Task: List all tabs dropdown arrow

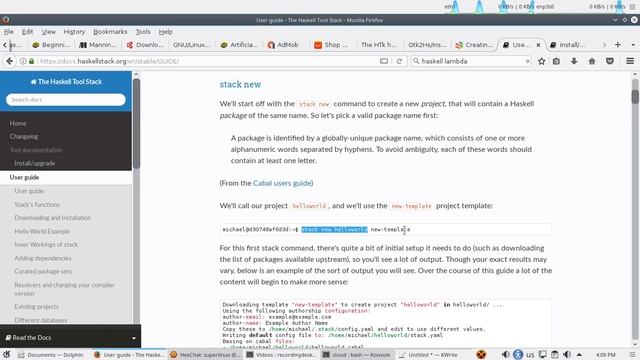Action: click(633, 45)
